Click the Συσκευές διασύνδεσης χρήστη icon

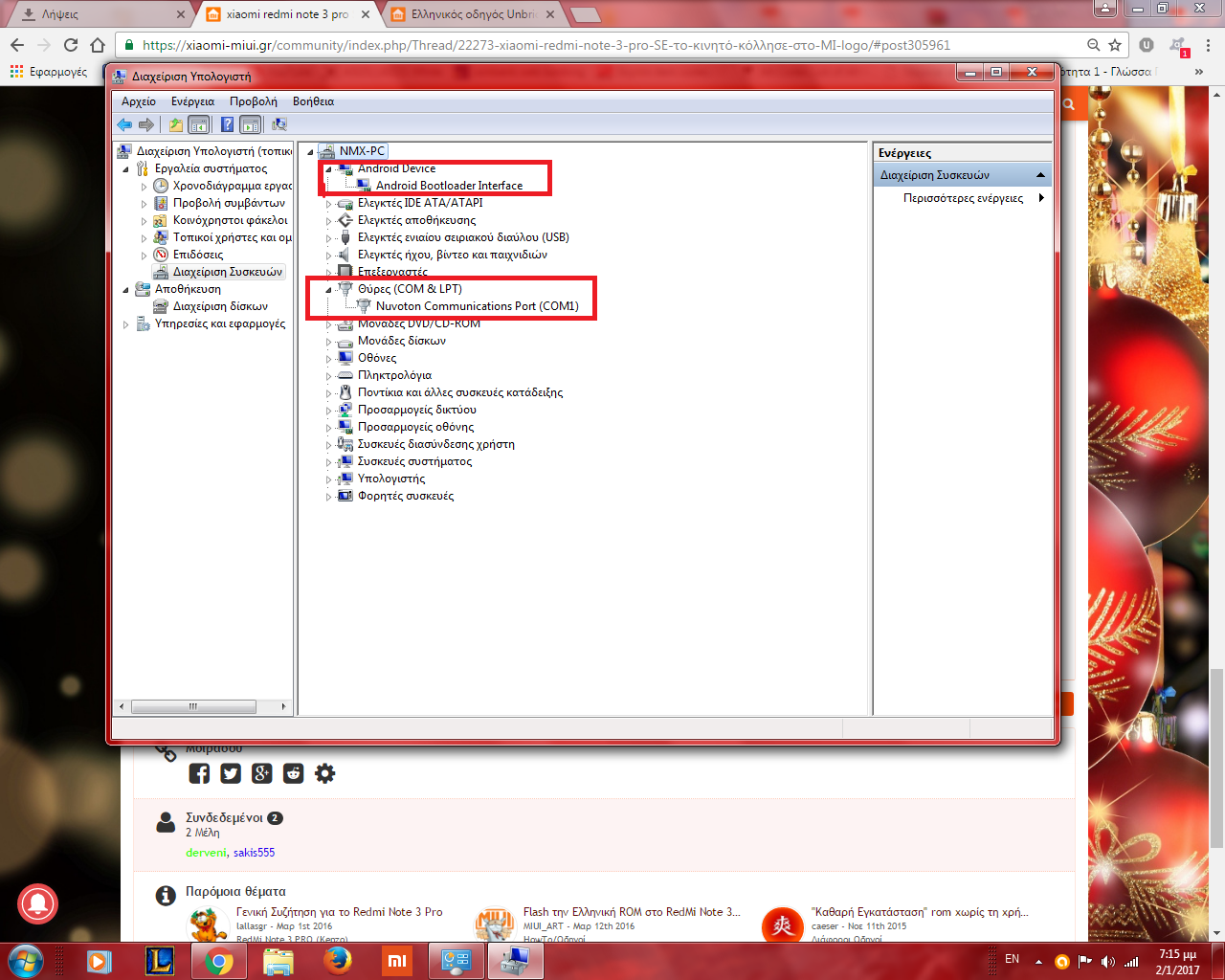(345, 444)
